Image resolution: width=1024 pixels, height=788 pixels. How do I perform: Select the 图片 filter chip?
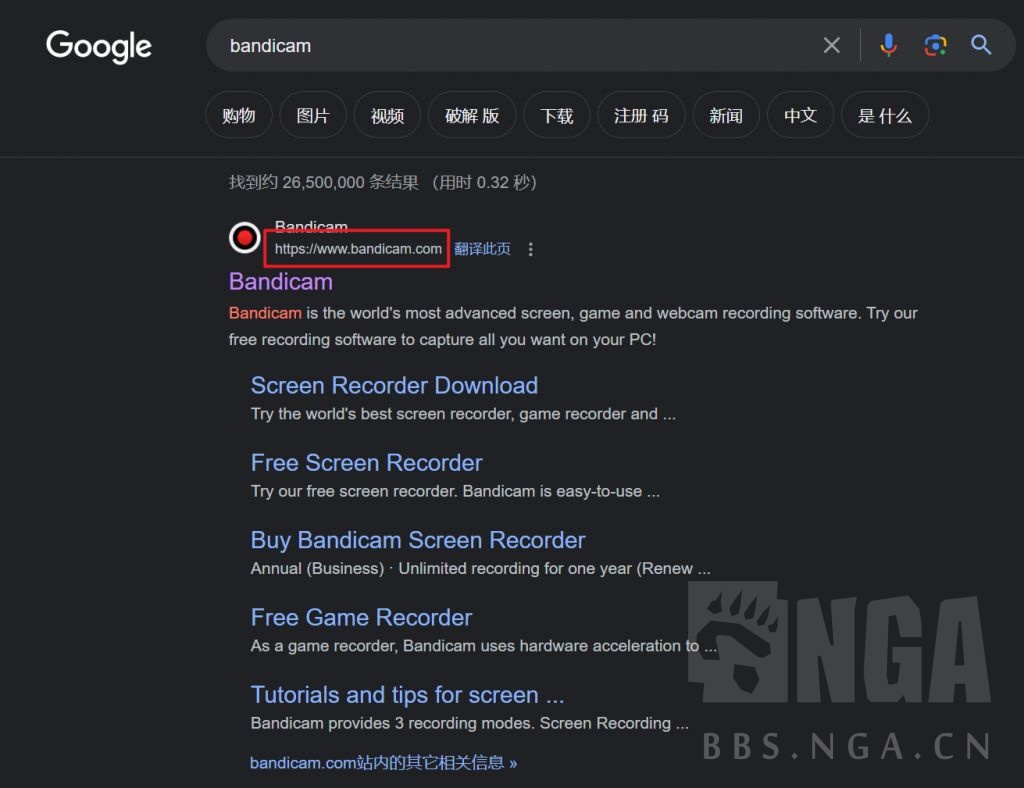[x=313, y=116]
